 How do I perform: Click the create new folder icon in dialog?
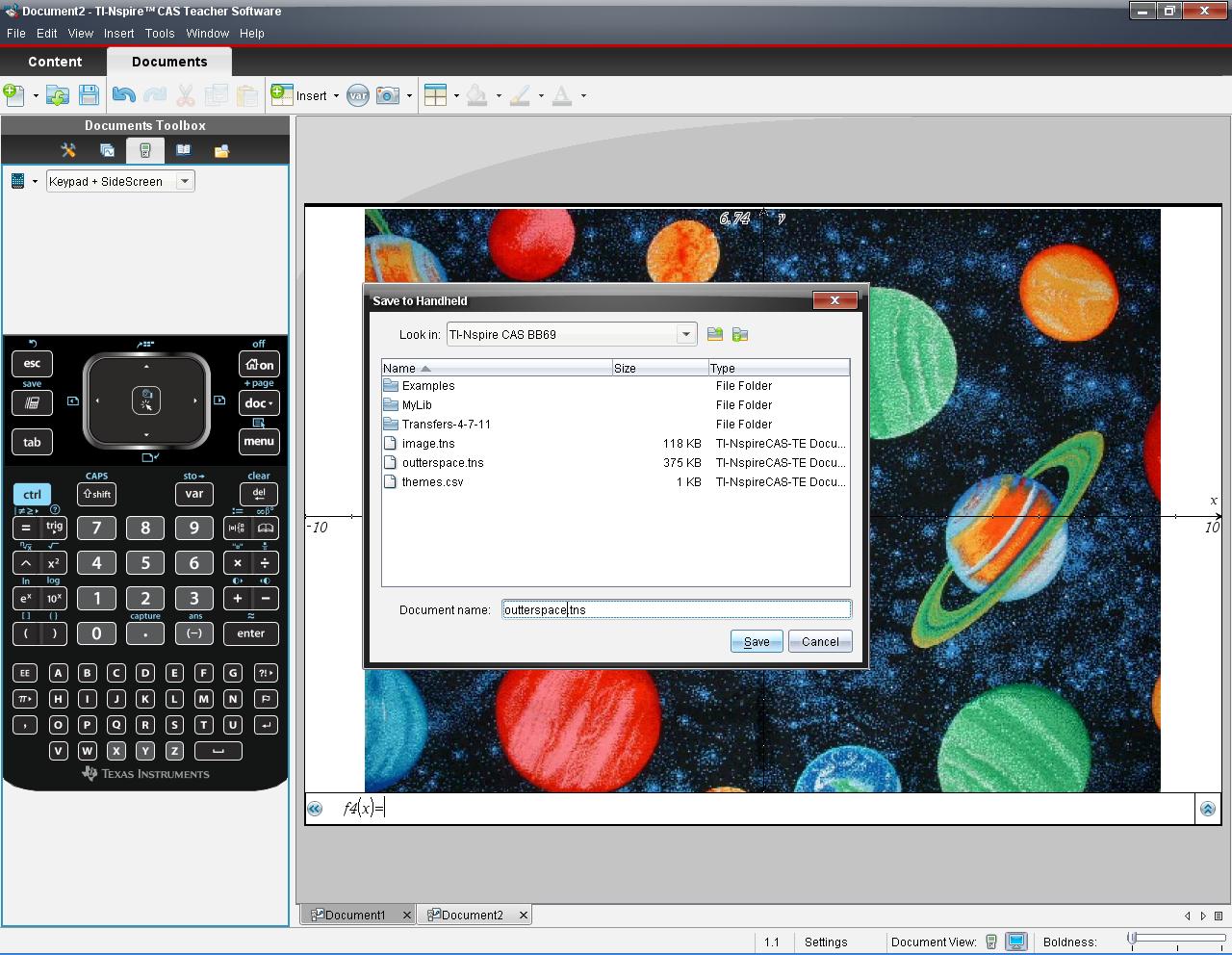coord(740,335)
